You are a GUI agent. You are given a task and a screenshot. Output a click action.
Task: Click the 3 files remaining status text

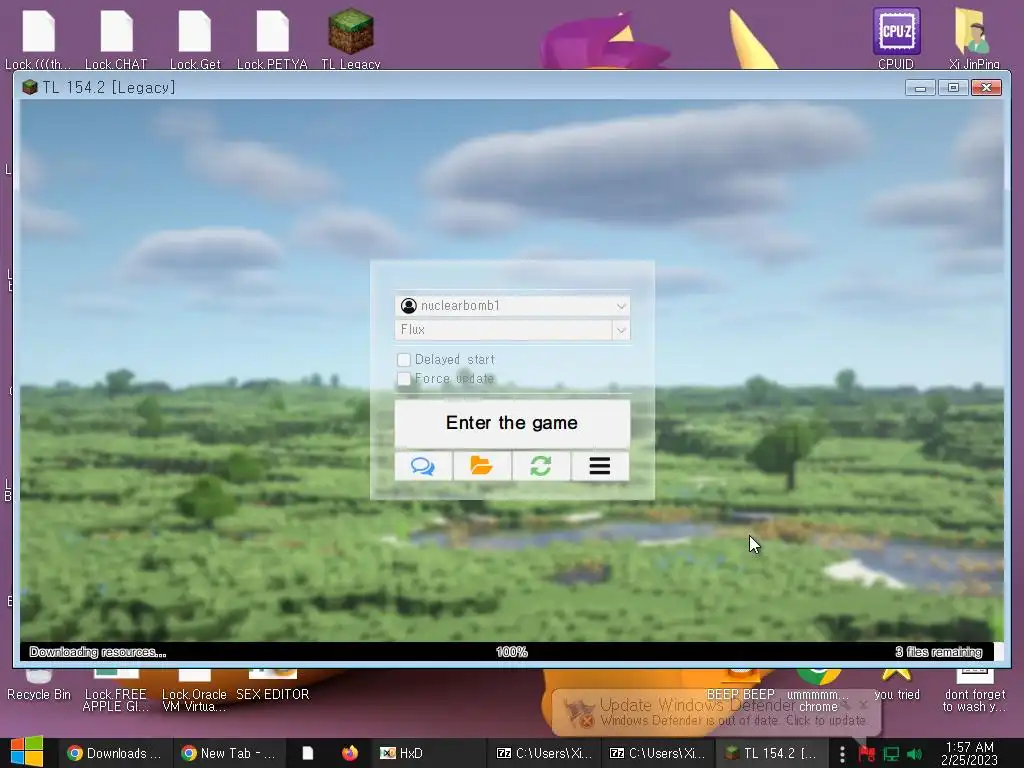pyautogui.click(x=938, y=652)
